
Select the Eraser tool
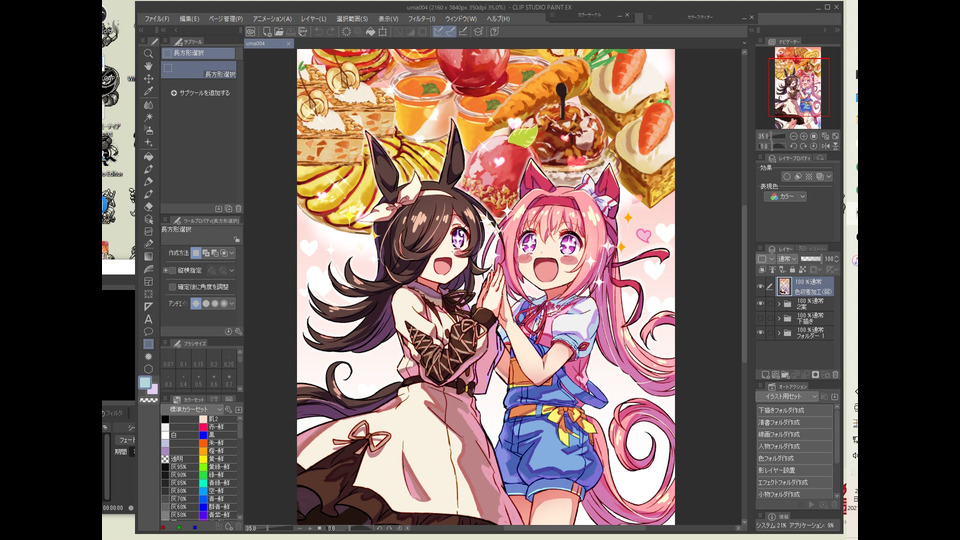pos(148,206)
